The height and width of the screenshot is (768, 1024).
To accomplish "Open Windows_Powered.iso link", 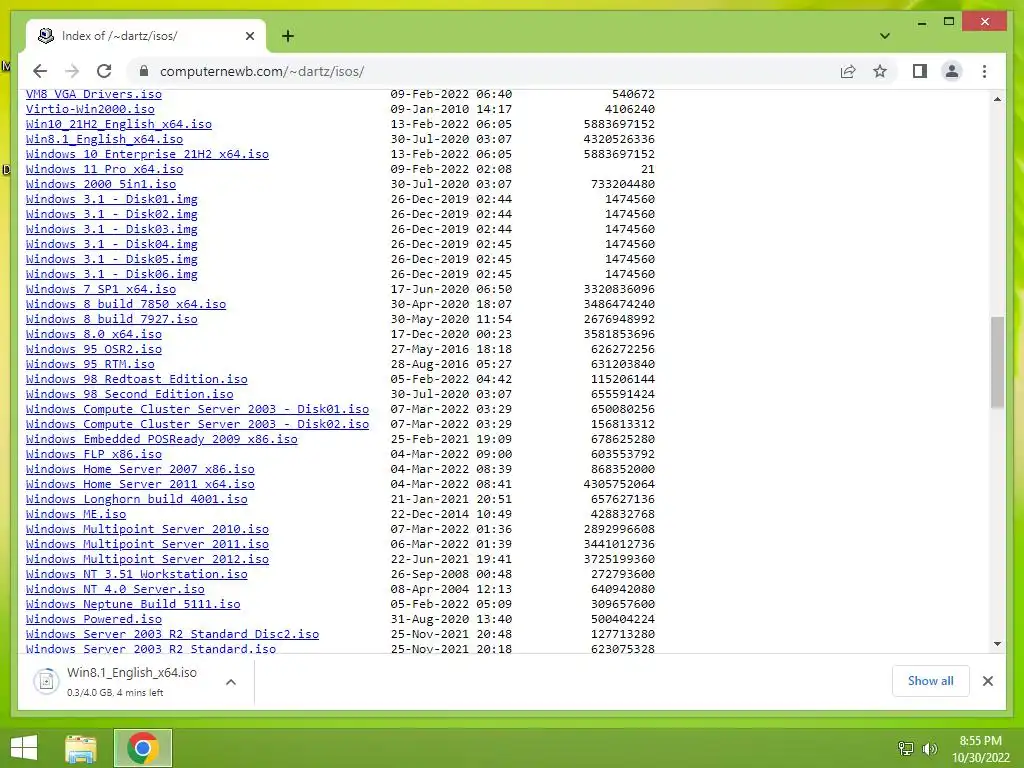I will point(94,620).
